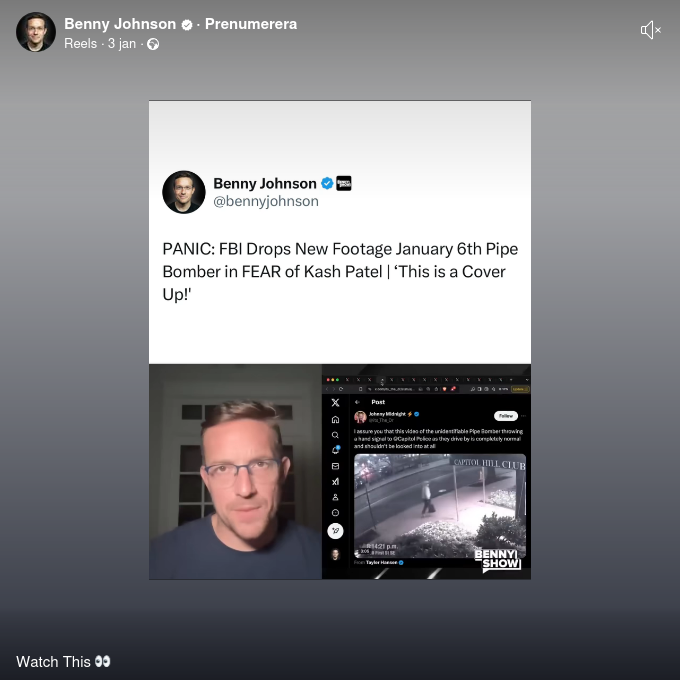This screenshot has width=680, height=680.
Task: Click the search magnifier in the embedded X sidebar
Action: pyautogui.click(x=335, y=435)
